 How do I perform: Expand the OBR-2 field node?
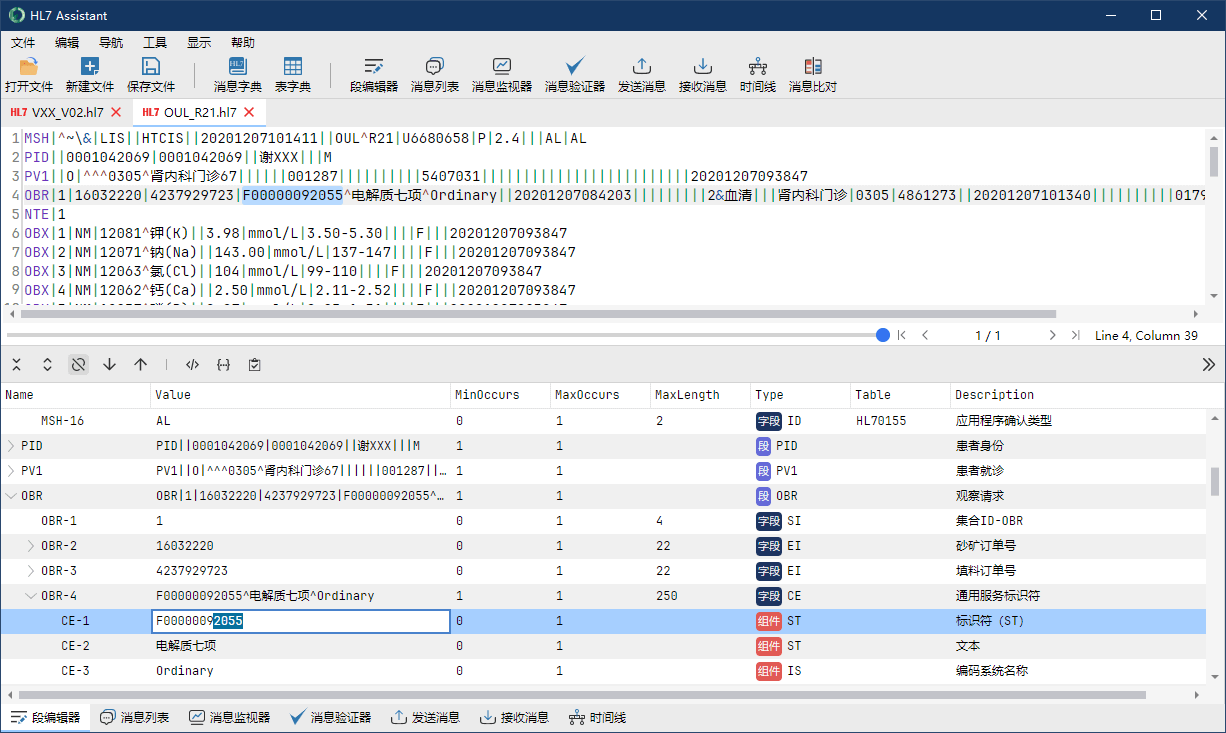(31, 546)
